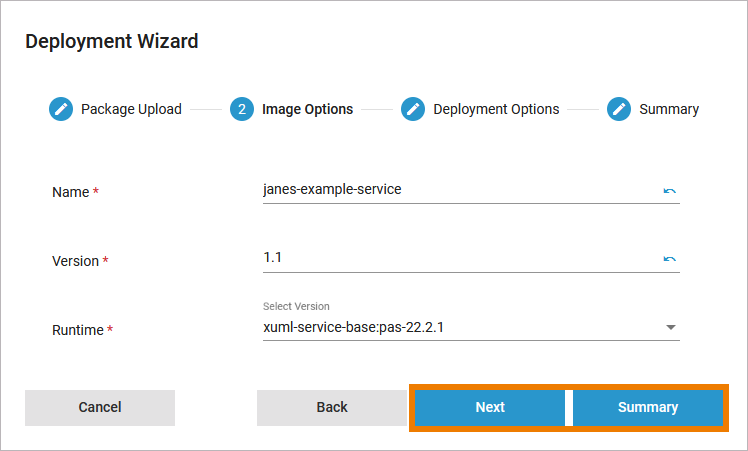
Task: Click the blue Summary button
Action: click(648, 407)
